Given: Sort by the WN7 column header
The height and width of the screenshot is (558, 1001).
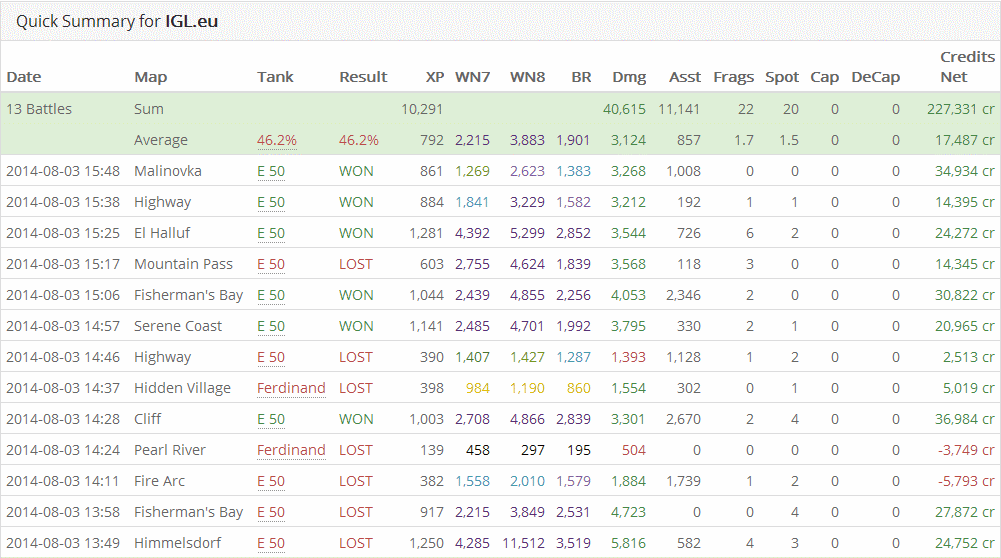Looking at the screenshot, I should 472,77.
